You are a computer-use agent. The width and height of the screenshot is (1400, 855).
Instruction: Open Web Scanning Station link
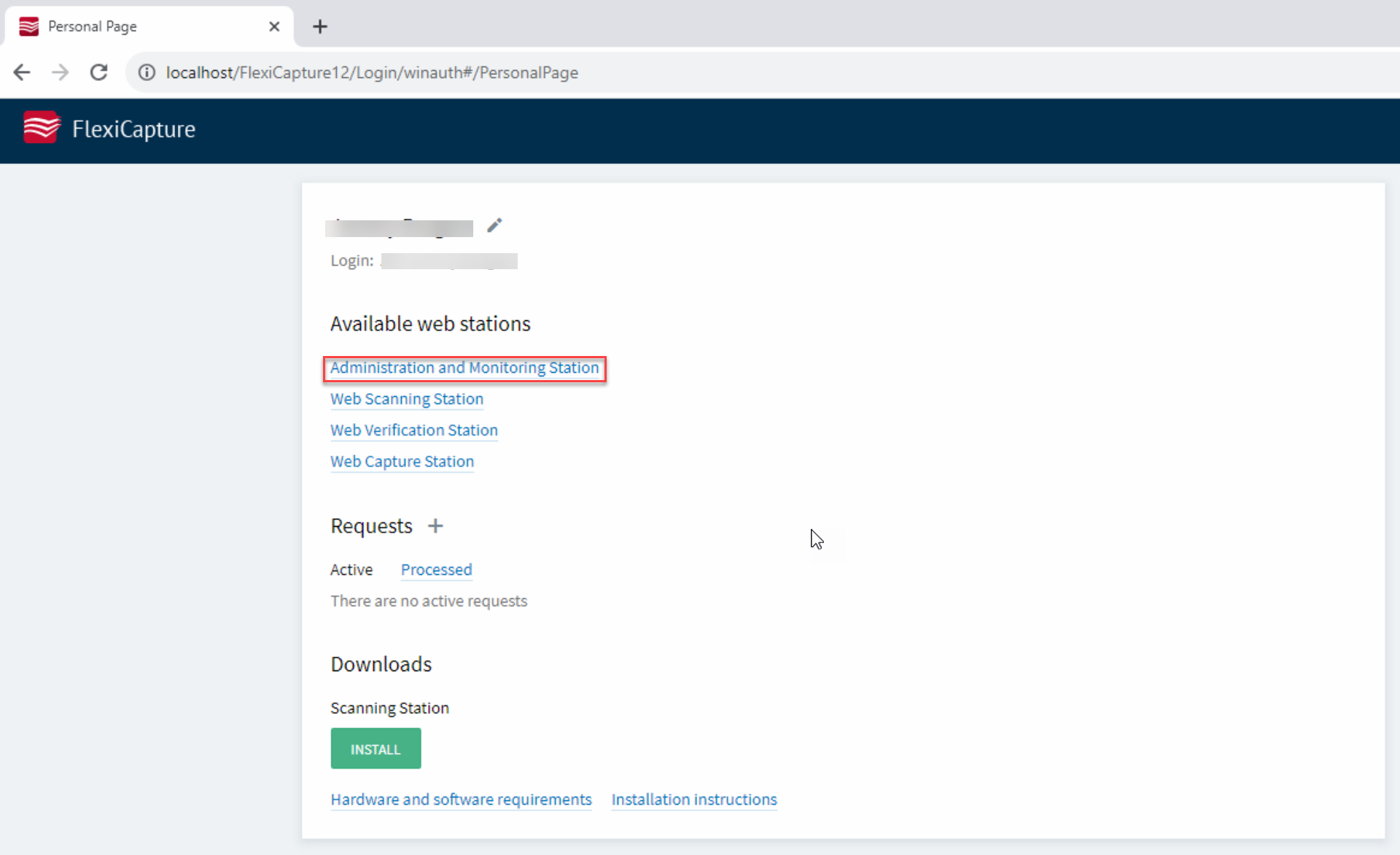[406, 399]
